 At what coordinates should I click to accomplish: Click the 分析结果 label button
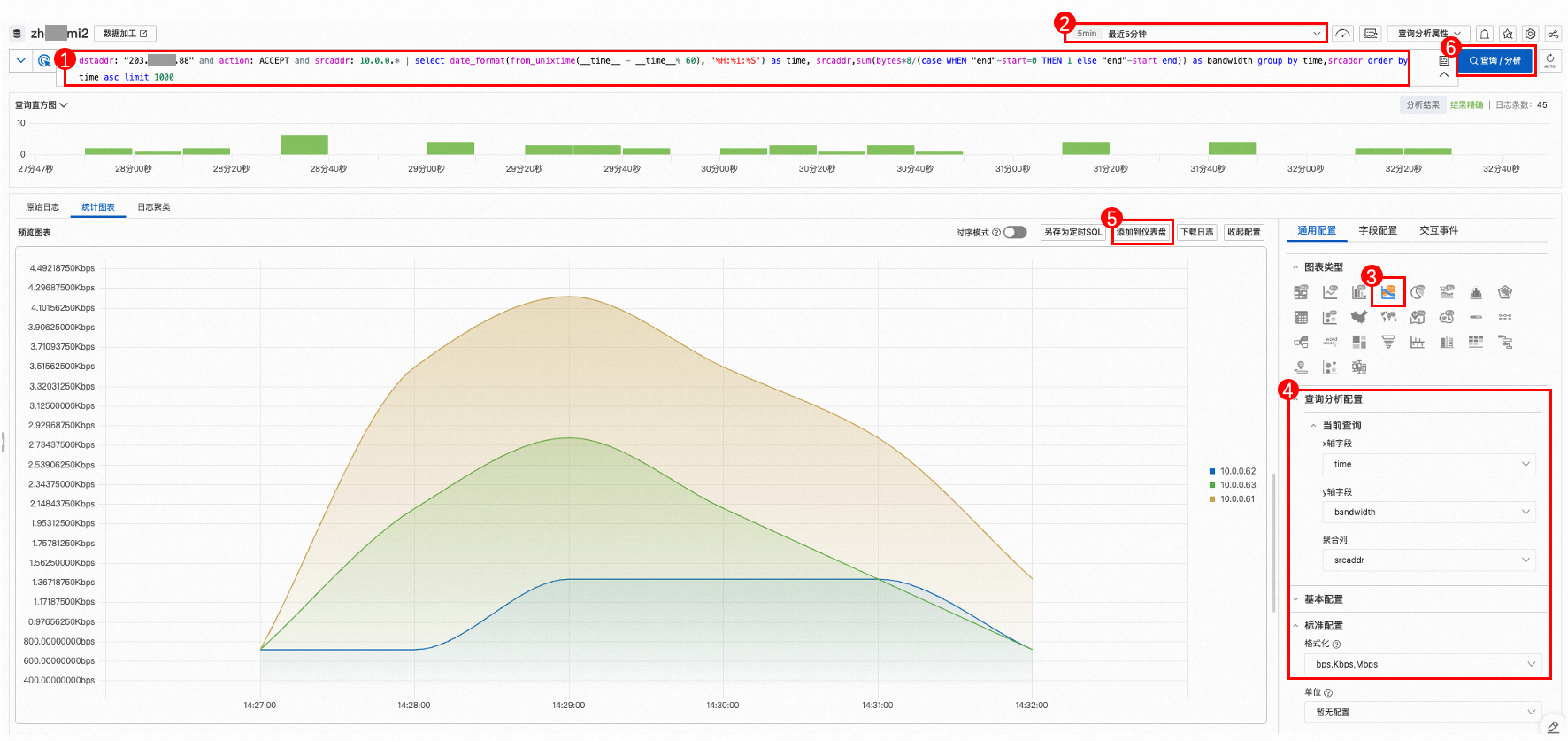[1423, 105]
